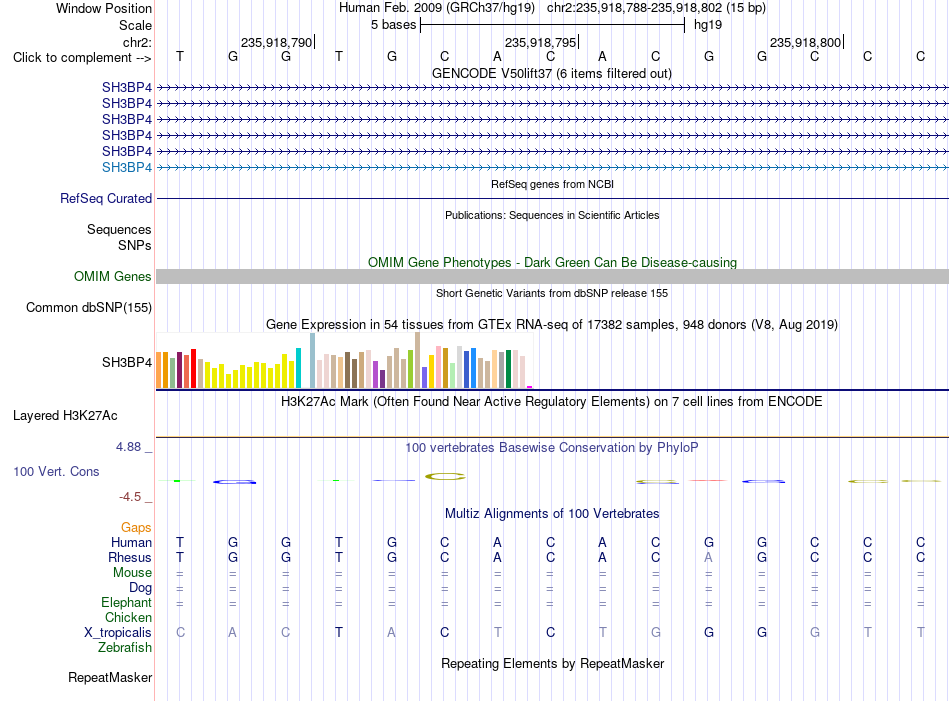The width and height of the screenshot is (950, 701).
Task: Select the Window Position label
Action: (x=104, y=8)
